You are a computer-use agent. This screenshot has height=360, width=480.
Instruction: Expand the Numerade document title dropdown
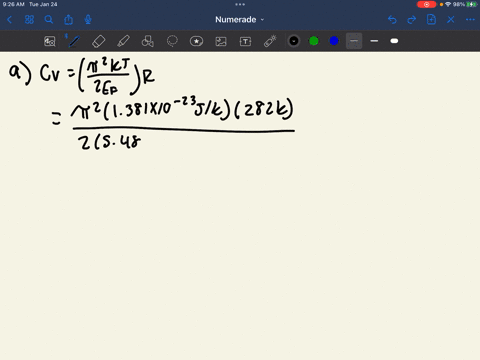239,20
